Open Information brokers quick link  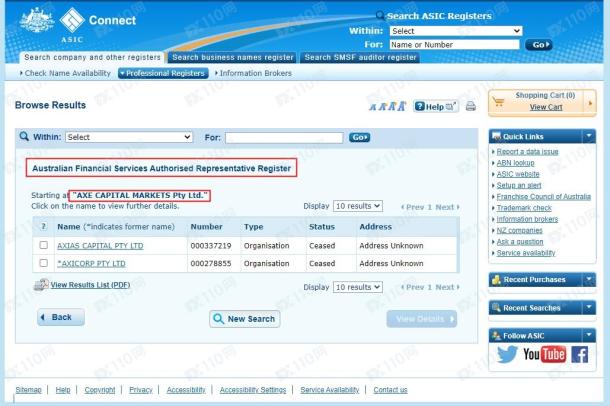click(527, 219)
